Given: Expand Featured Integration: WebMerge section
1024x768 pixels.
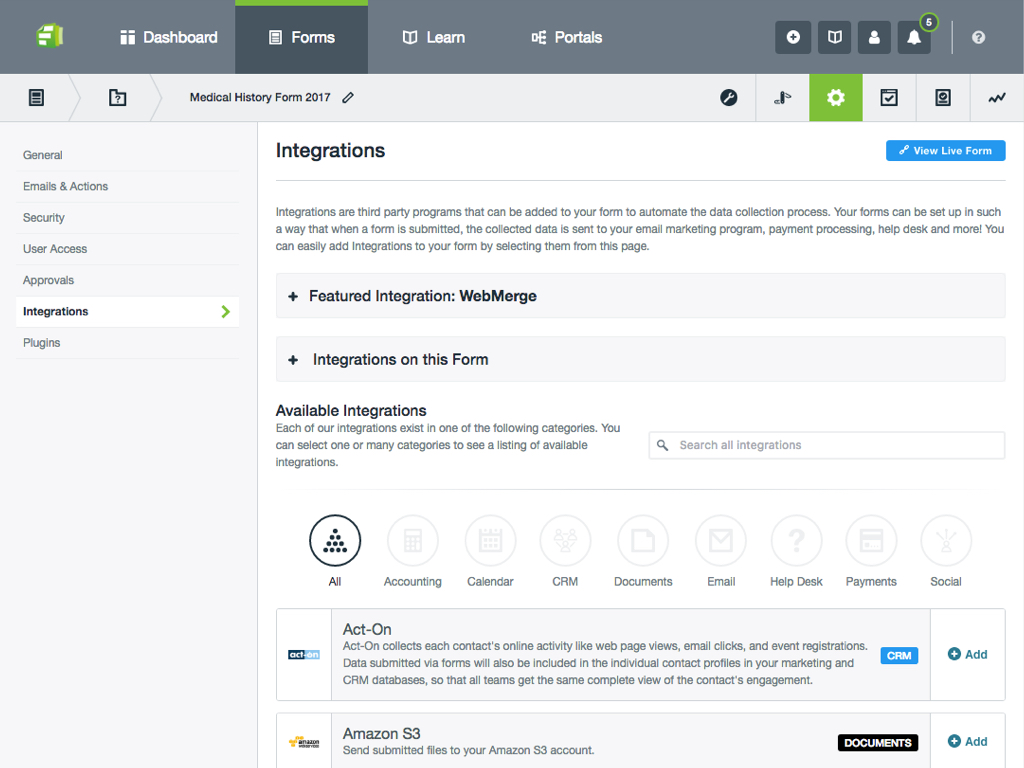Looking at the screenshot, I should [640, 296].
